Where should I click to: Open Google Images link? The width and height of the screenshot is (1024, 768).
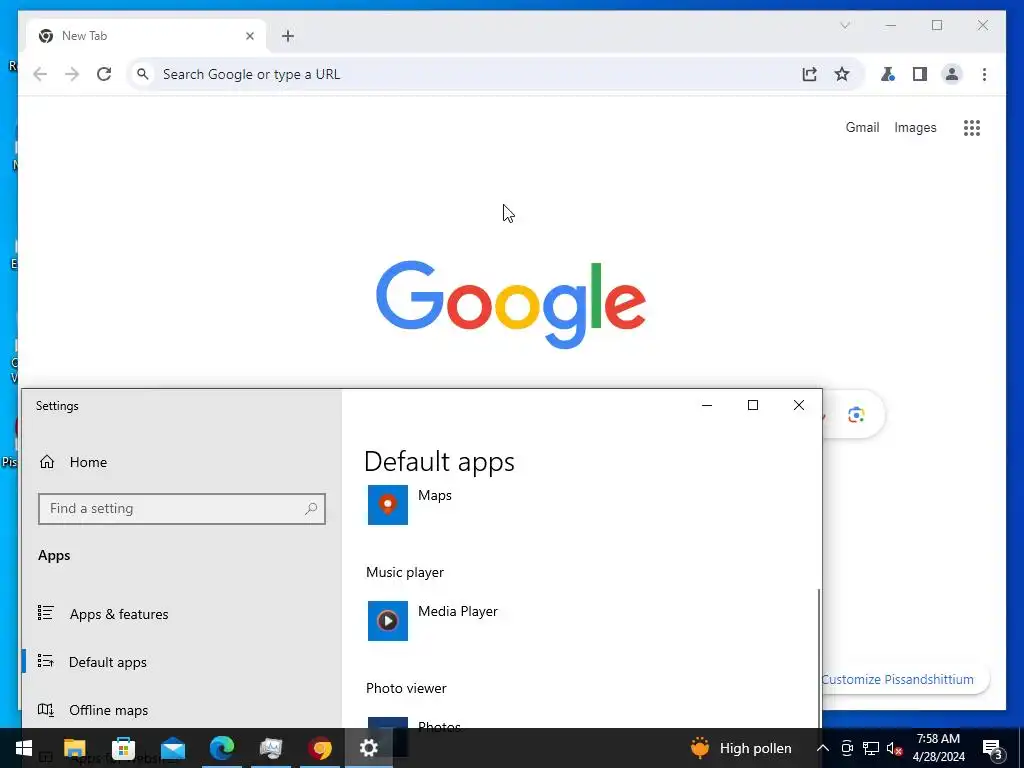click(x=915, y=127)
